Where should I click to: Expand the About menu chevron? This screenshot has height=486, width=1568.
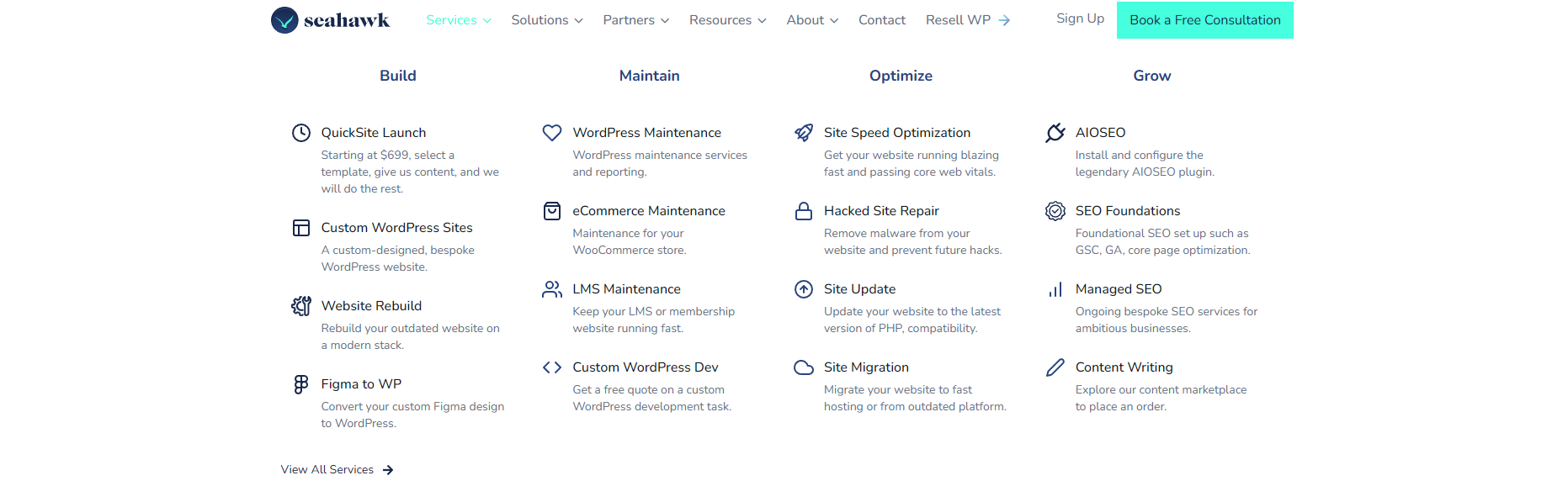point(834,20)
